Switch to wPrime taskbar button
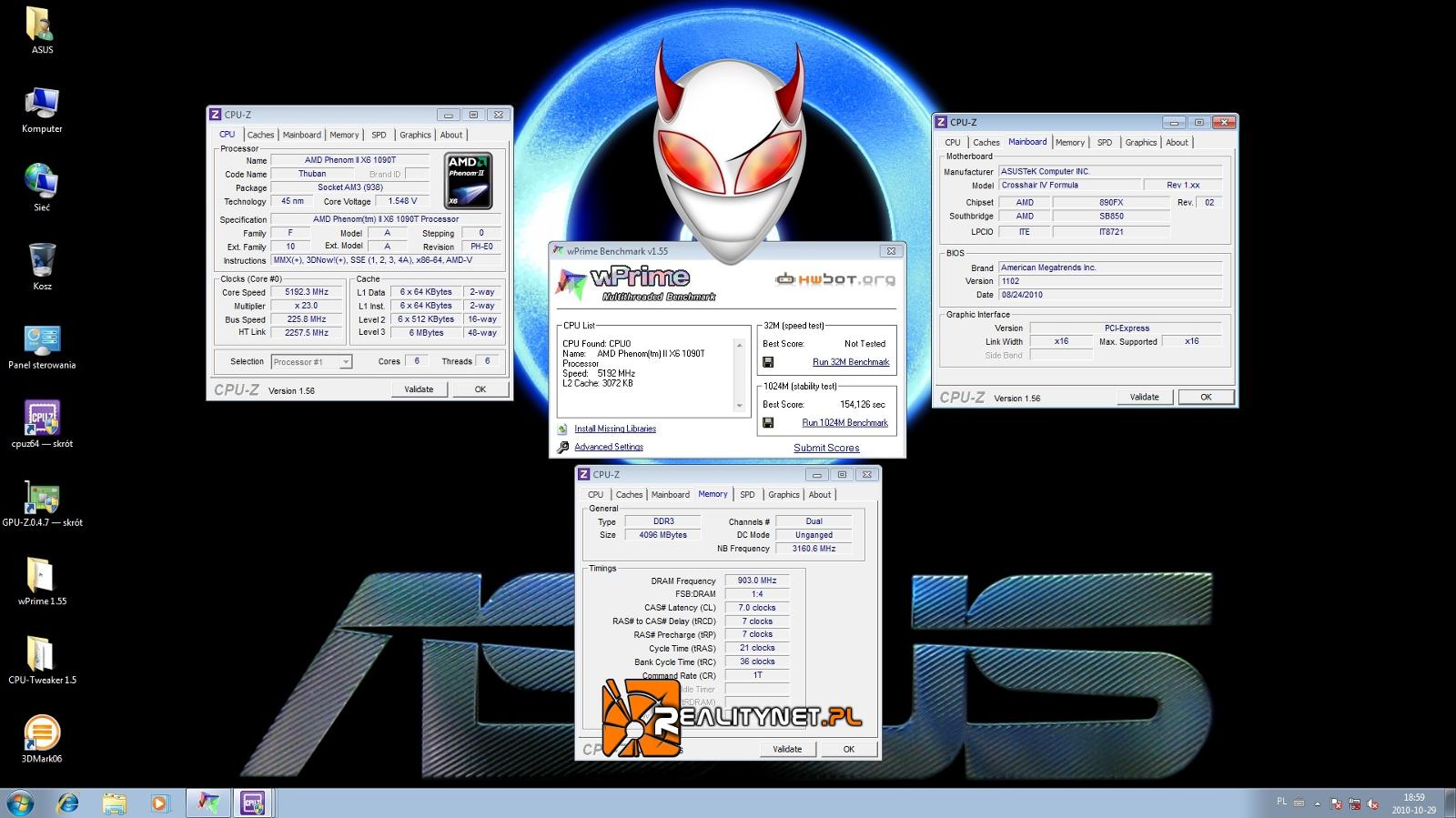 pos(208,803)
